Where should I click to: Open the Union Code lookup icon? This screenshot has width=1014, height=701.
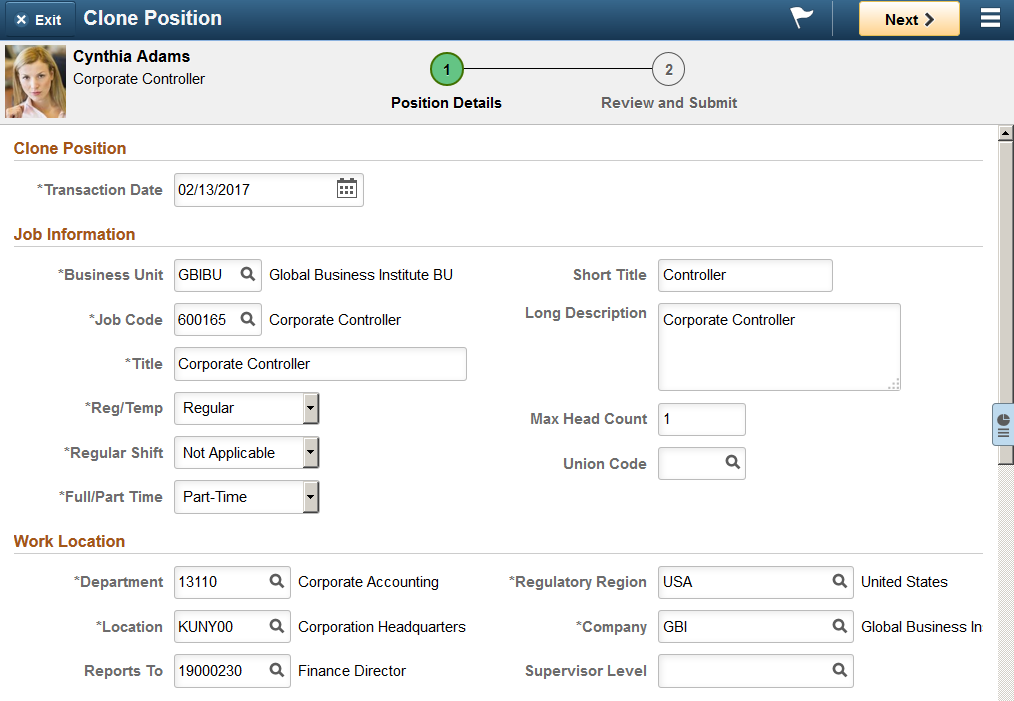pos(732,462)
